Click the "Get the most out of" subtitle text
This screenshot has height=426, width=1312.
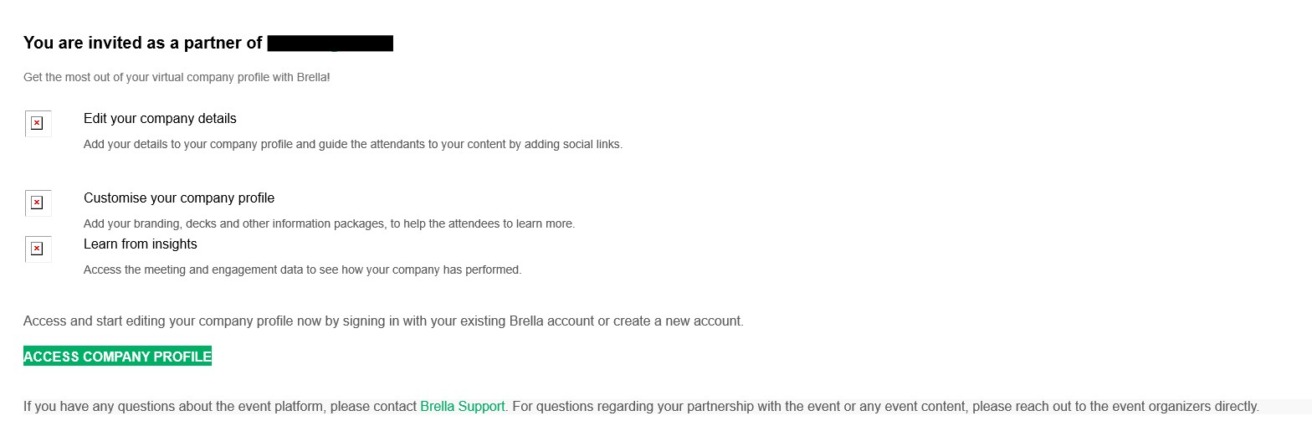[176, 77]
